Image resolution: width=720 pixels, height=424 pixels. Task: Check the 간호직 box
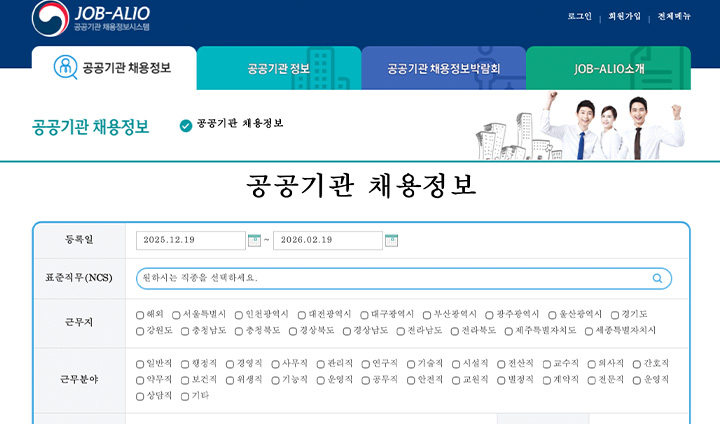point(636,364)
